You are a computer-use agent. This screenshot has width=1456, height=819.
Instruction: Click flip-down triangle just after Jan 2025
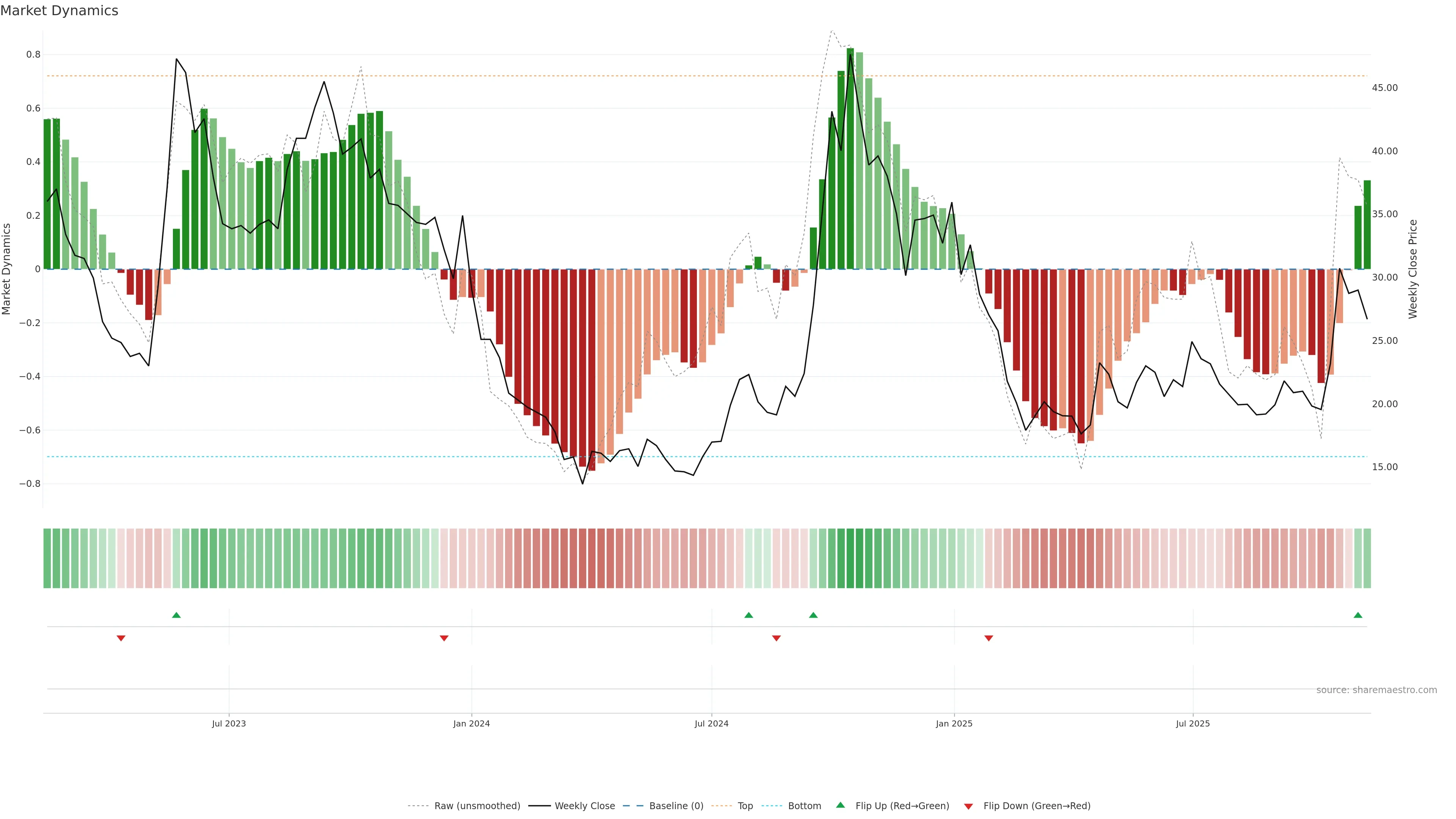(x=988, y=638)
